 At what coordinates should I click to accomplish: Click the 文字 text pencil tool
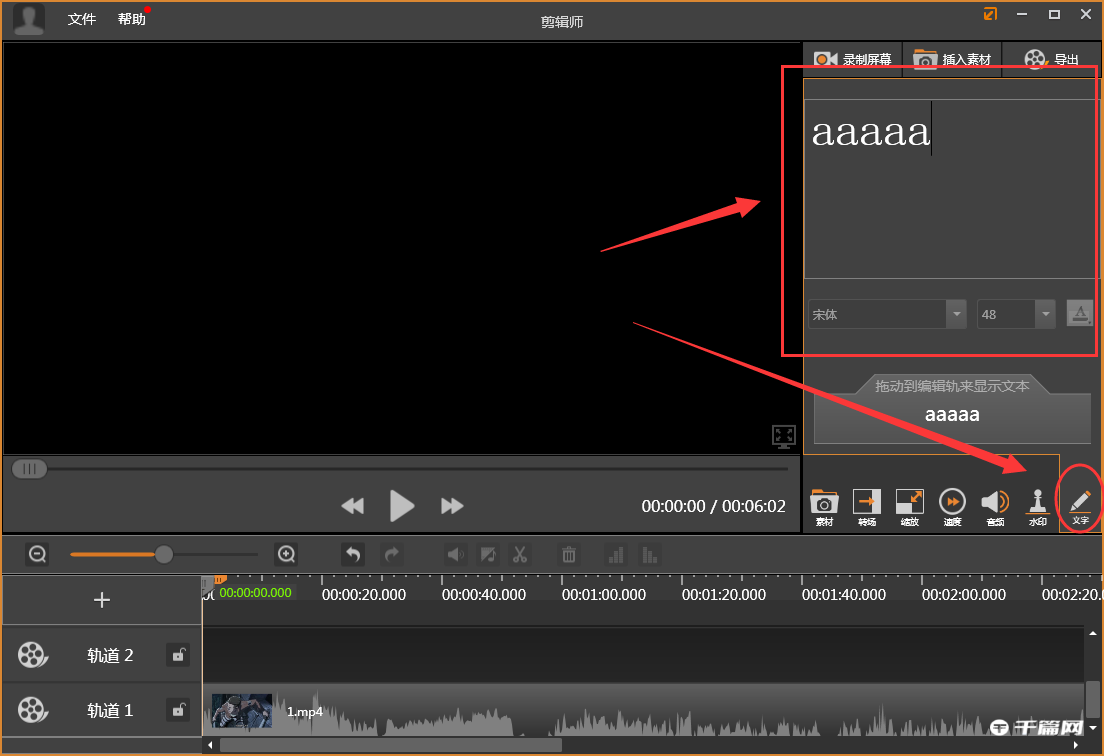(x=1080, y=503)
